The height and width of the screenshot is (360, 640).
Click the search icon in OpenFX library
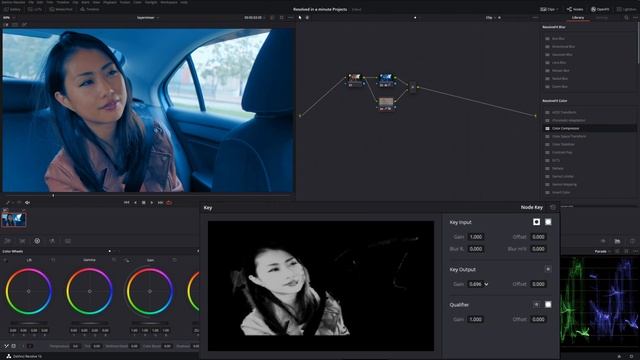[626, 18]
